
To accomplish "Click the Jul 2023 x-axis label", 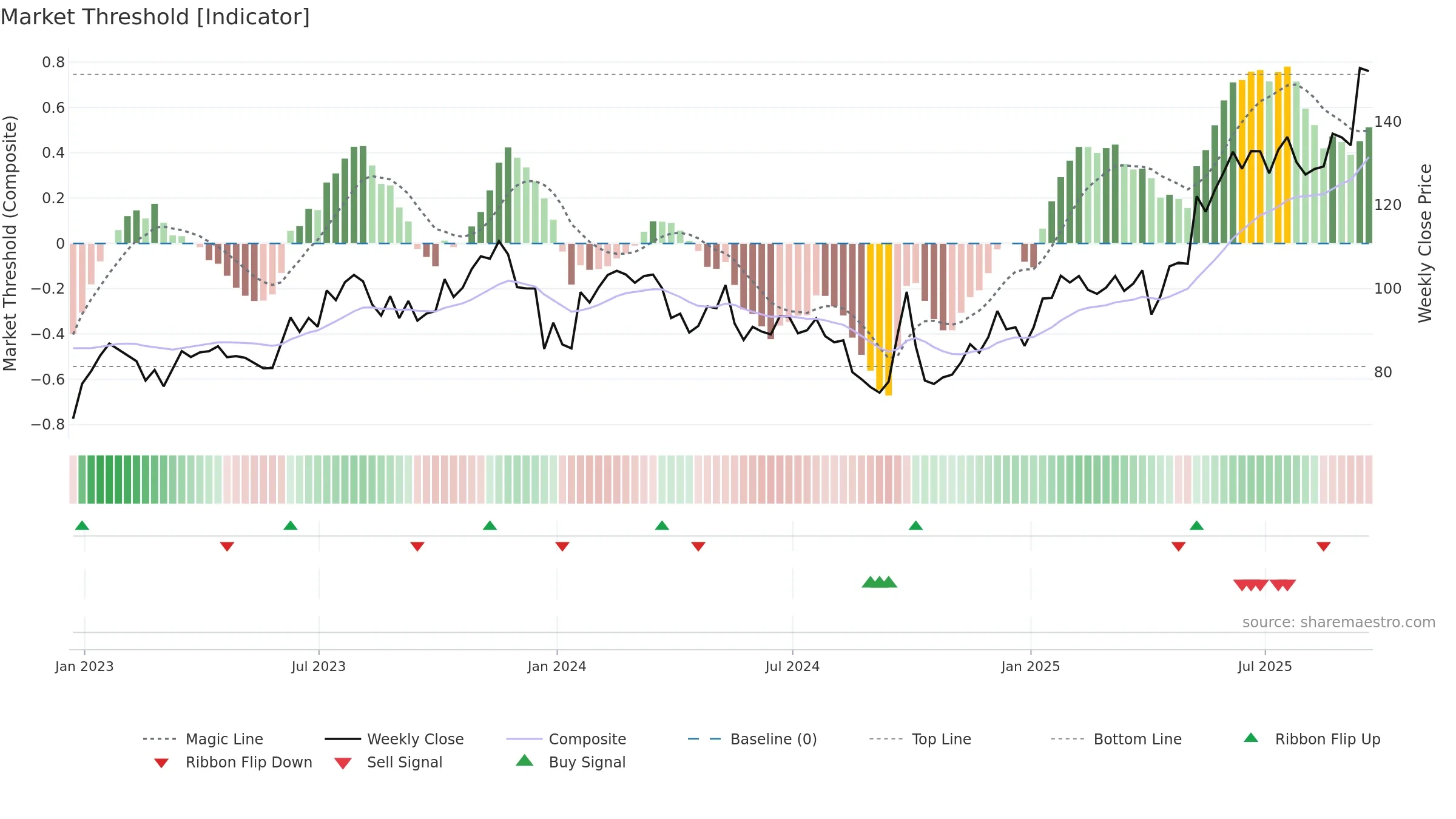I will 318,667.
